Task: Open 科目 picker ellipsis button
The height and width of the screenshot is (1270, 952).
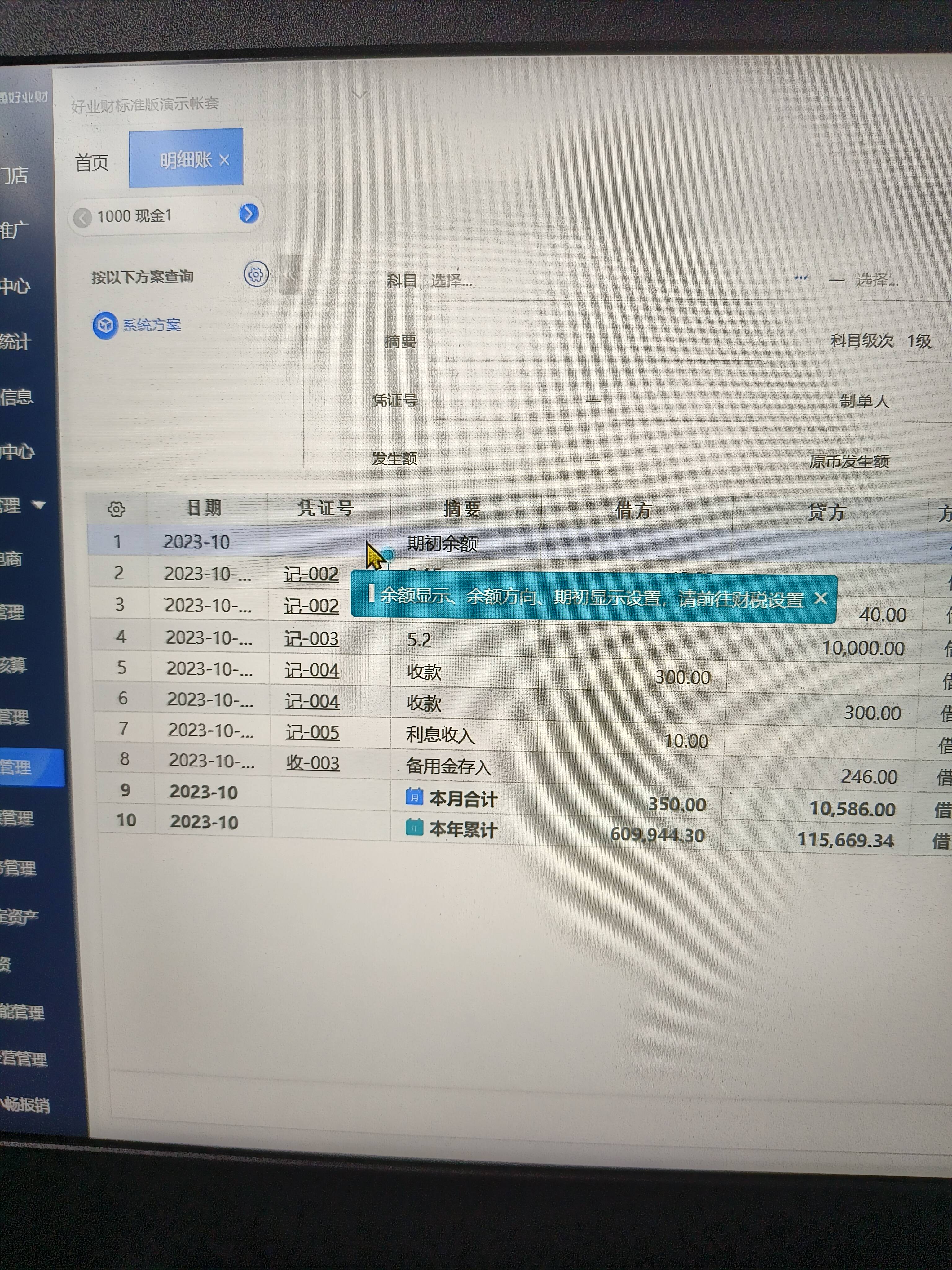Action: coord(801,278)
